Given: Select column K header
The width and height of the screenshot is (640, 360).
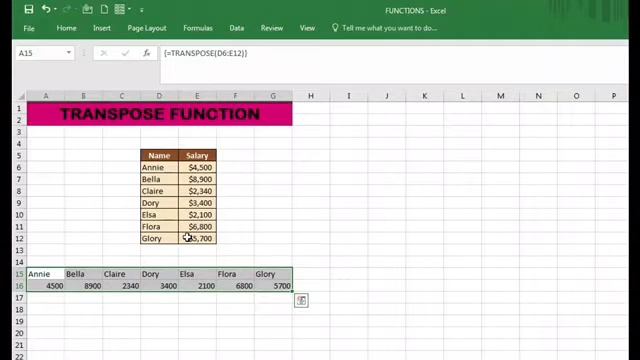Looking at the screenshot, I should pyautogui.click(x=425, y=96).
